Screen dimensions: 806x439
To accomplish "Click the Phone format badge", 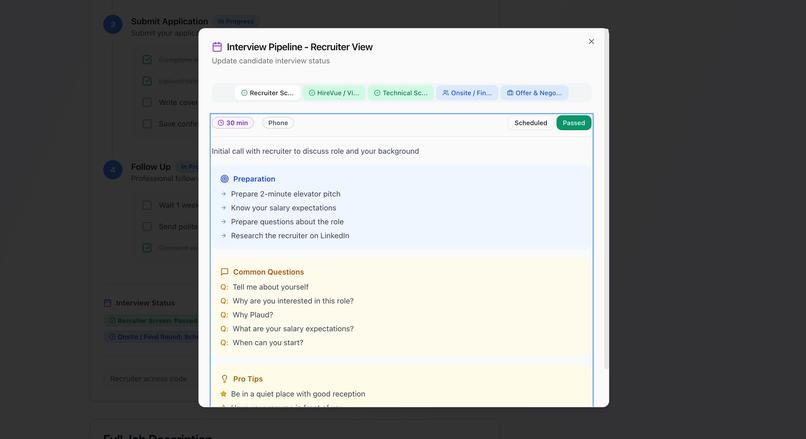I will [x=278, y=123].
